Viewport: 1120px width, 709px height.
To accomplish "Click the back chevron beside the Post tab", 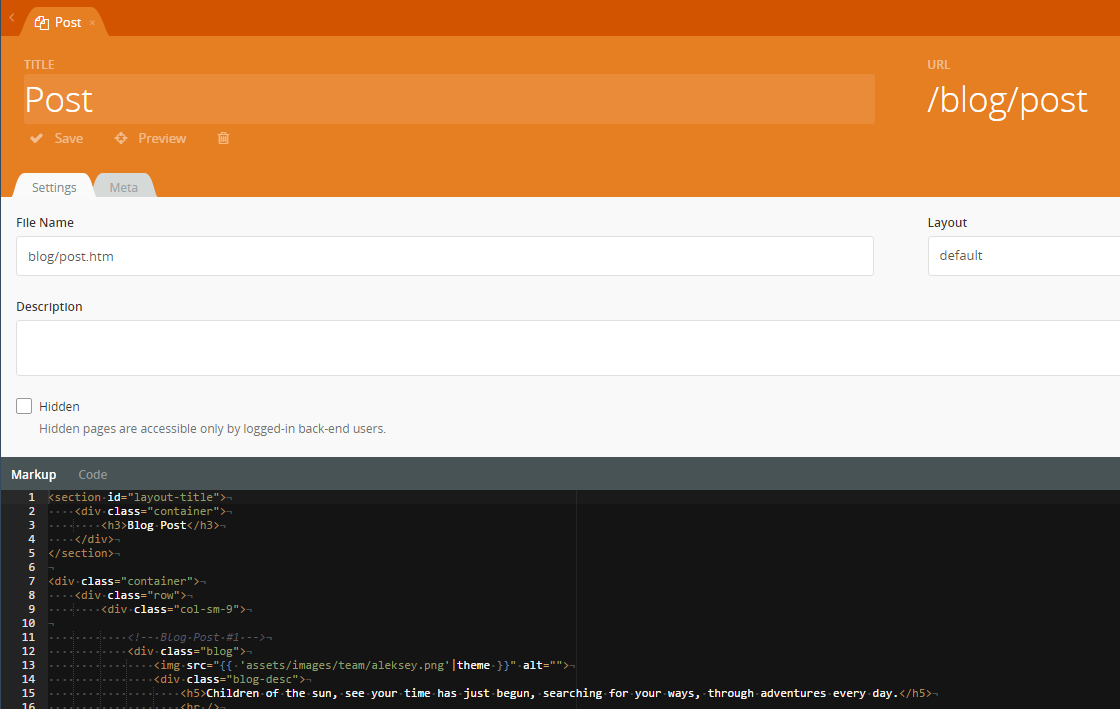I will [x=11, y=18].
